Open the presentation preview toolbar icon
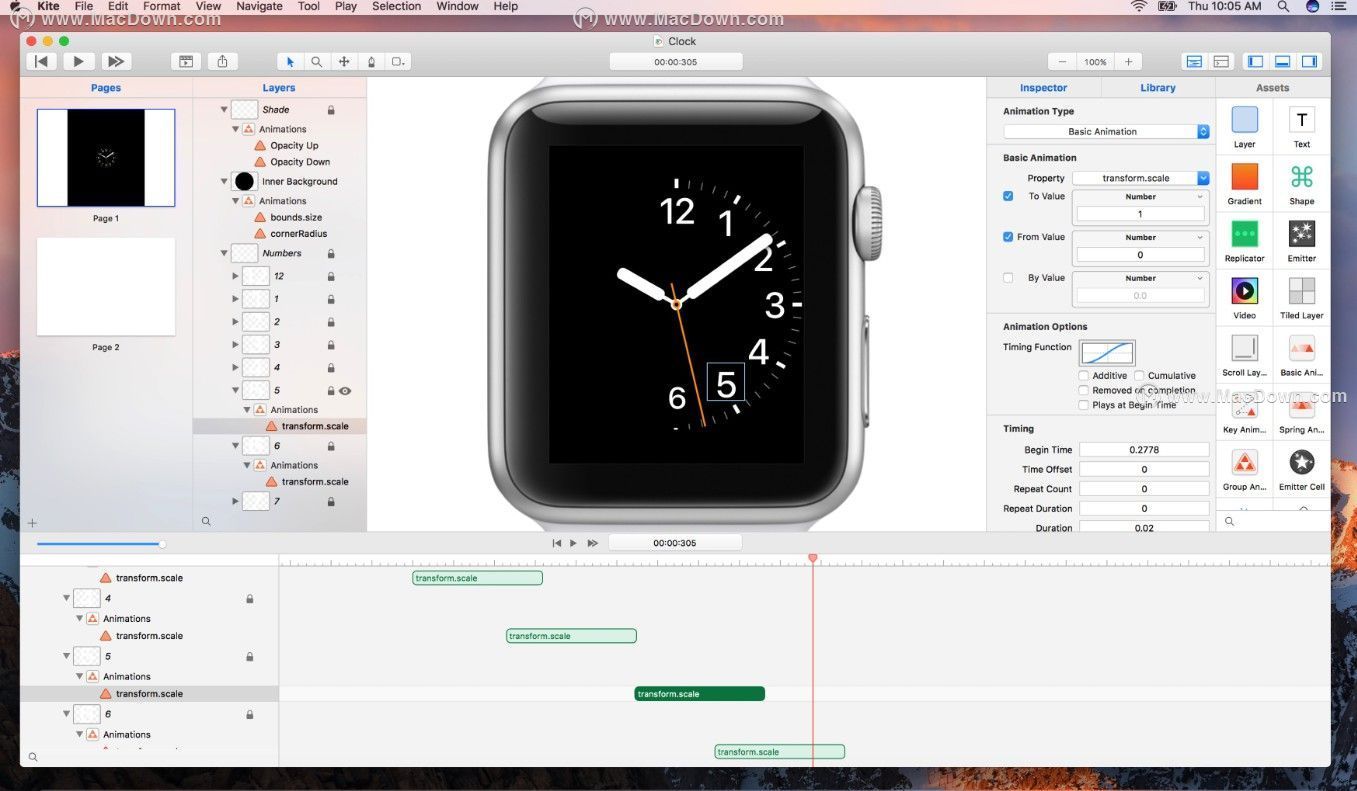The width and height of the screenshot is (1357, 791). pos(186,61)
